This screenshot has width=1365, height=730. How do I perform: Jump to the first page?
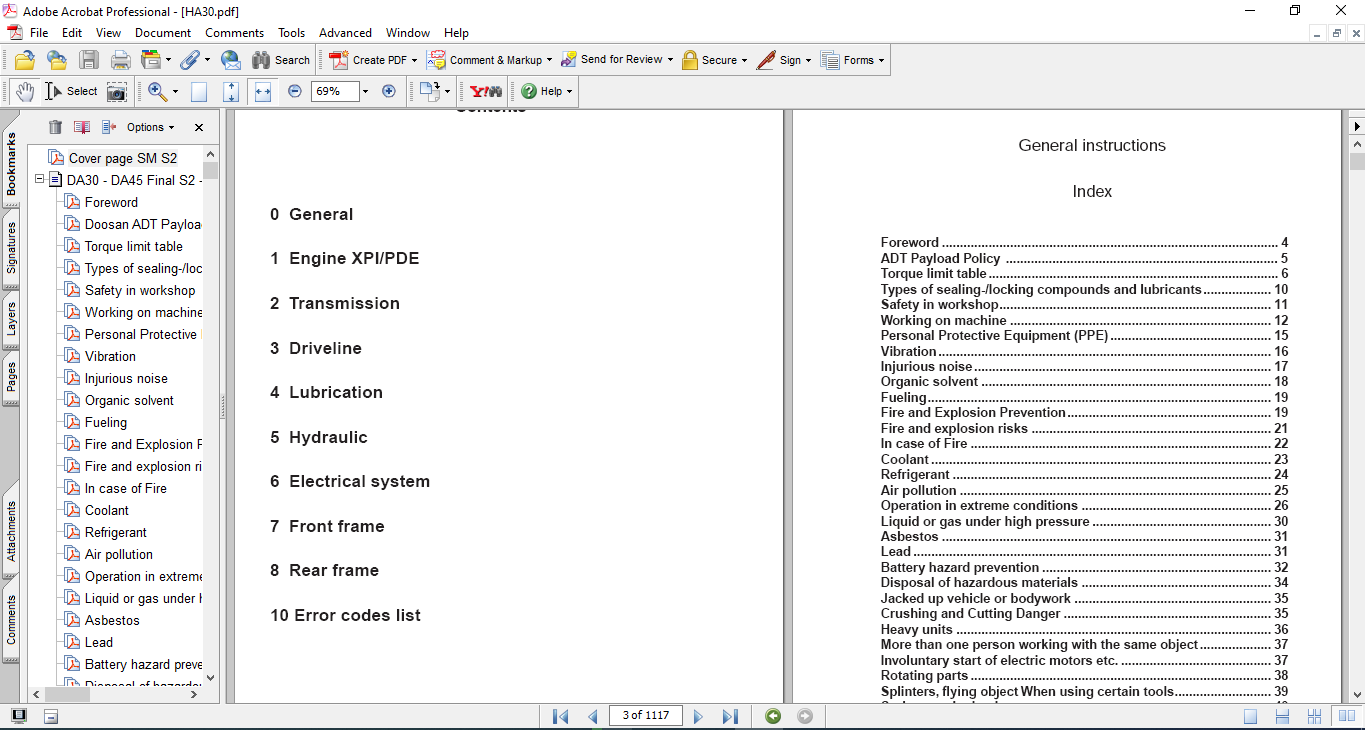pyautogui.click(x=560, y=716)
